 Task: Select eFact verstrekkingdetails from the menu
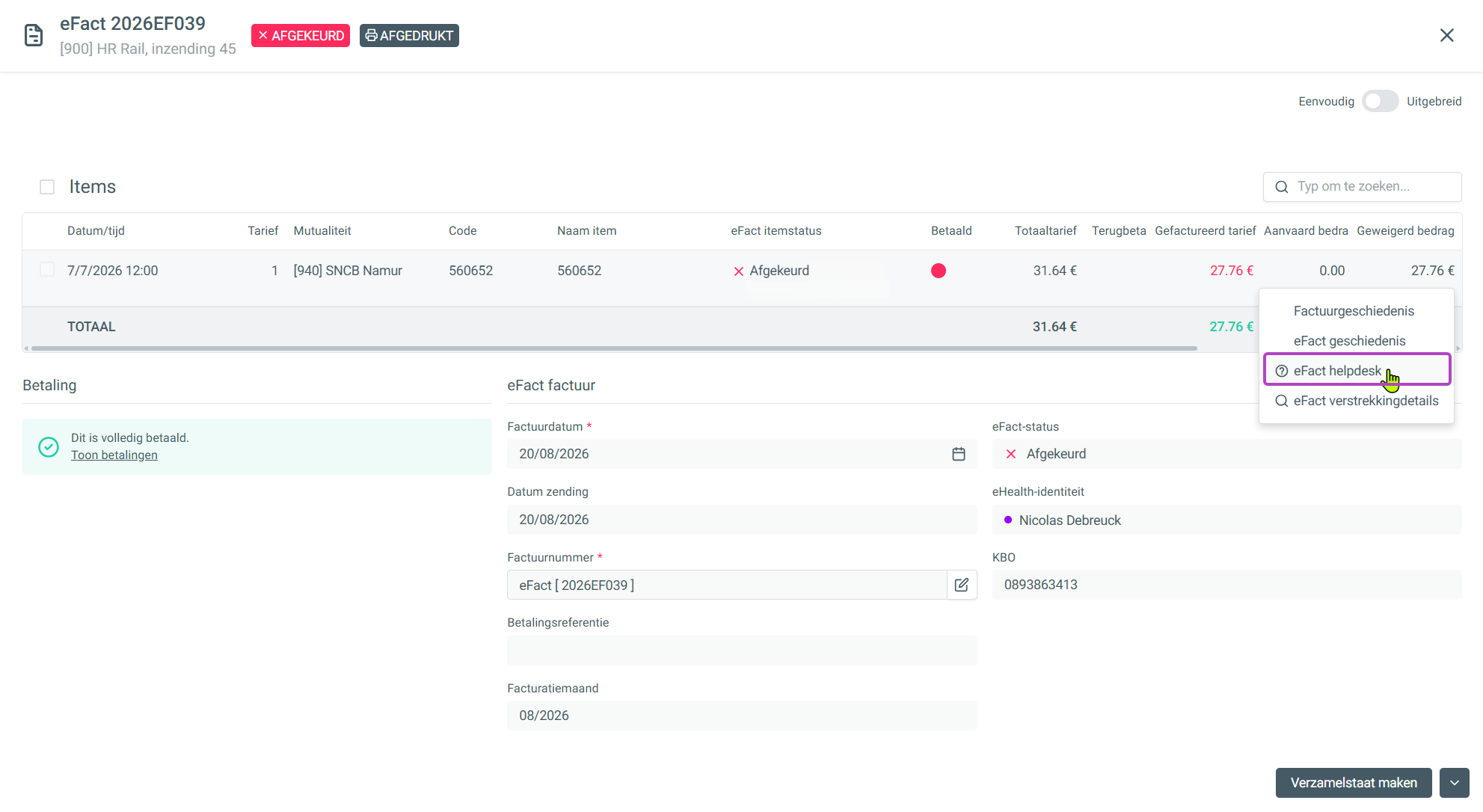point(1357,401)
